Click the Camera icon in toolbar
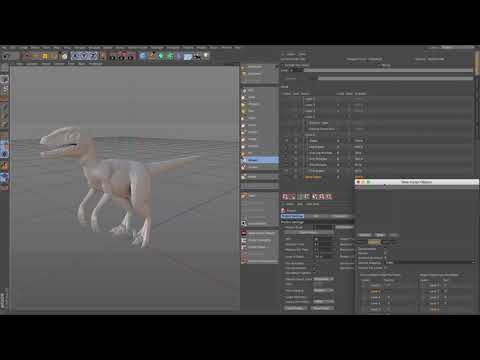The height and width of the screenshot is (360, 480). coord(197,57)
